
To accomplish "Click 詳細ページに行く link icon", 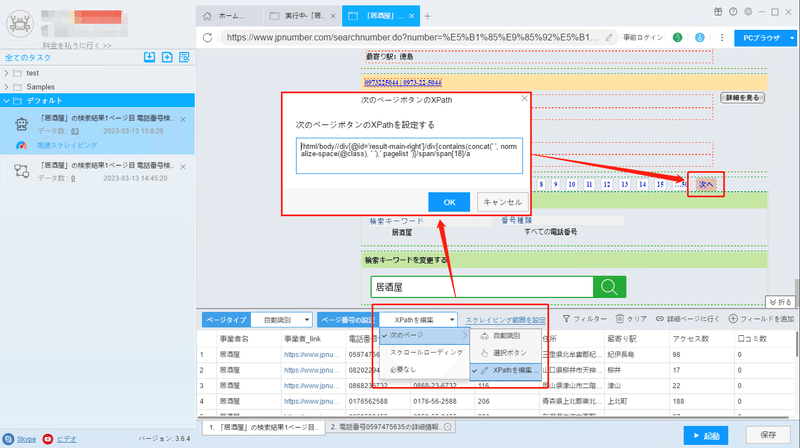I will point(660,319).
